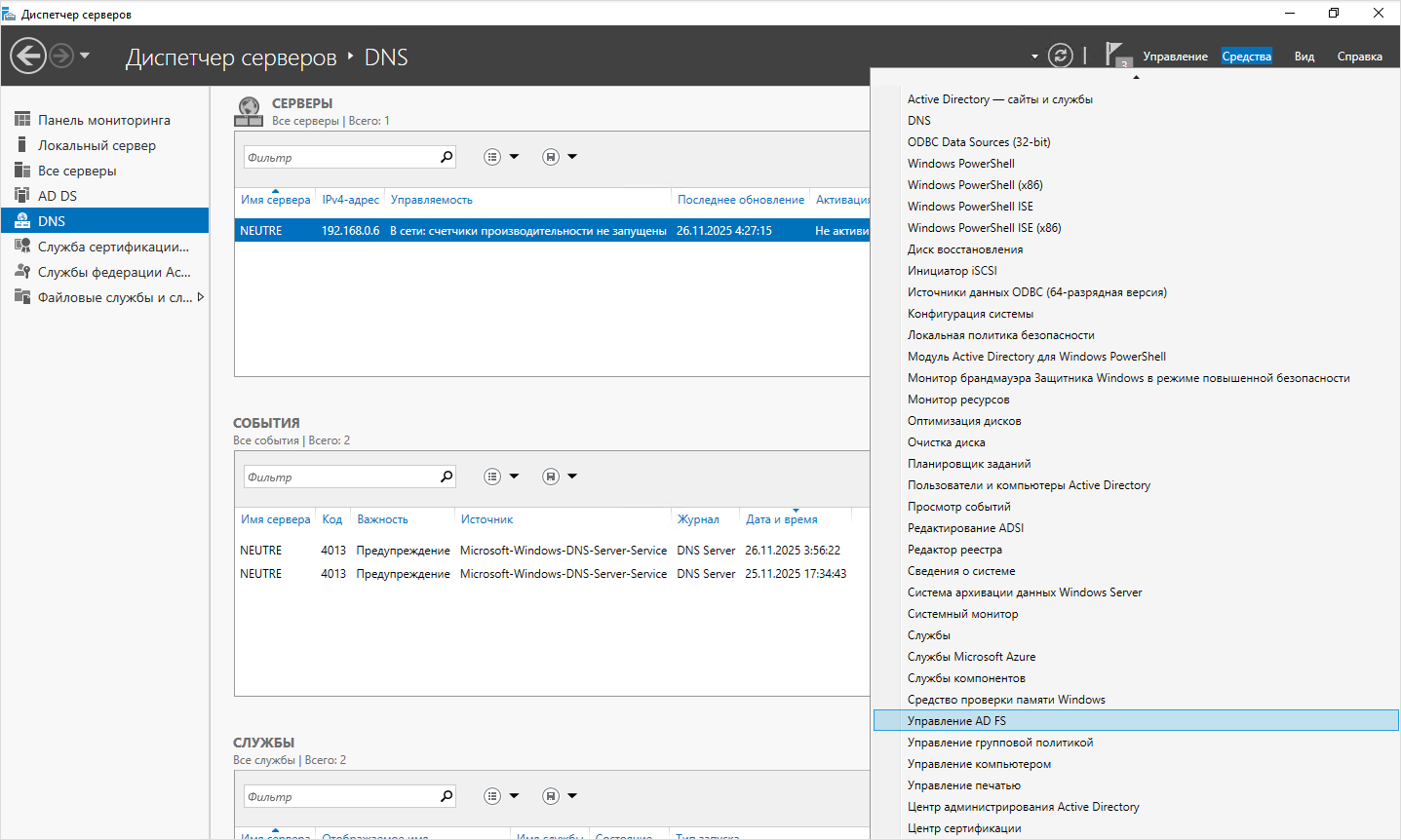Open Центр сертификации from the menu
This screenshot has width=1401, height=840.
964,828
